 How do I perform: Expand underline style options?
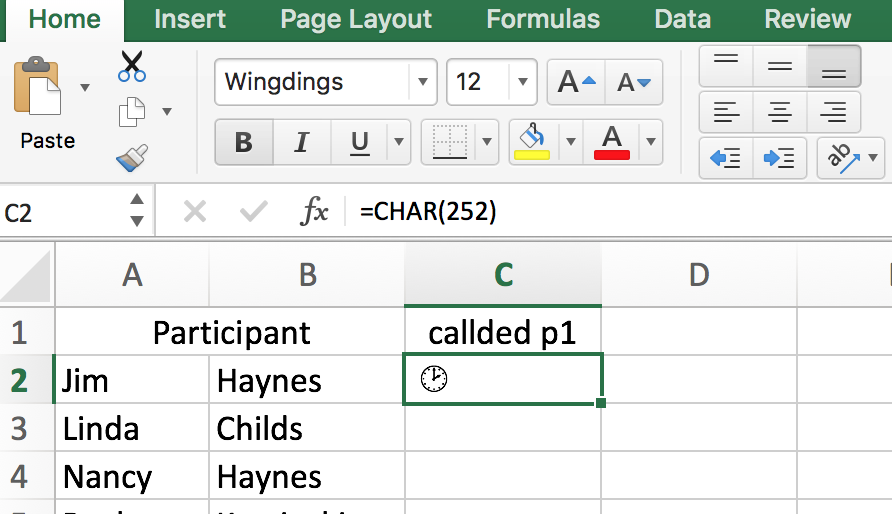point(399,142)
